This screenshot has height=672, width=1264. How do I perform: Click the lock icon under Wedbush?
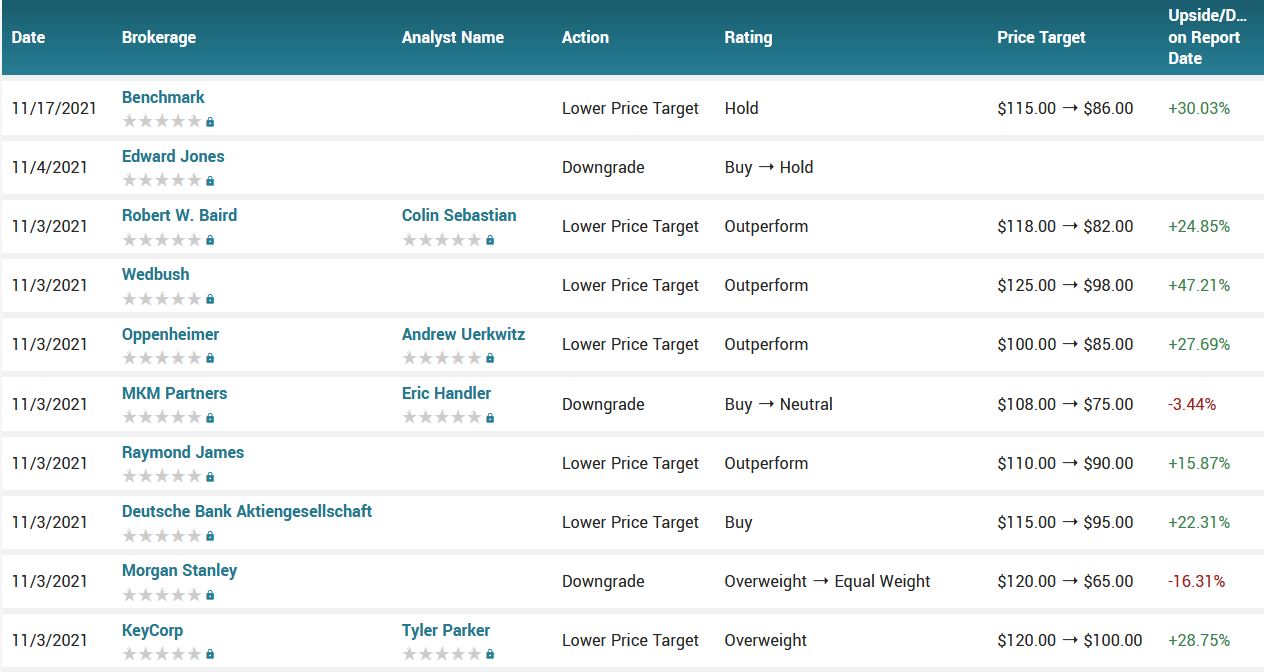(210, 299)
